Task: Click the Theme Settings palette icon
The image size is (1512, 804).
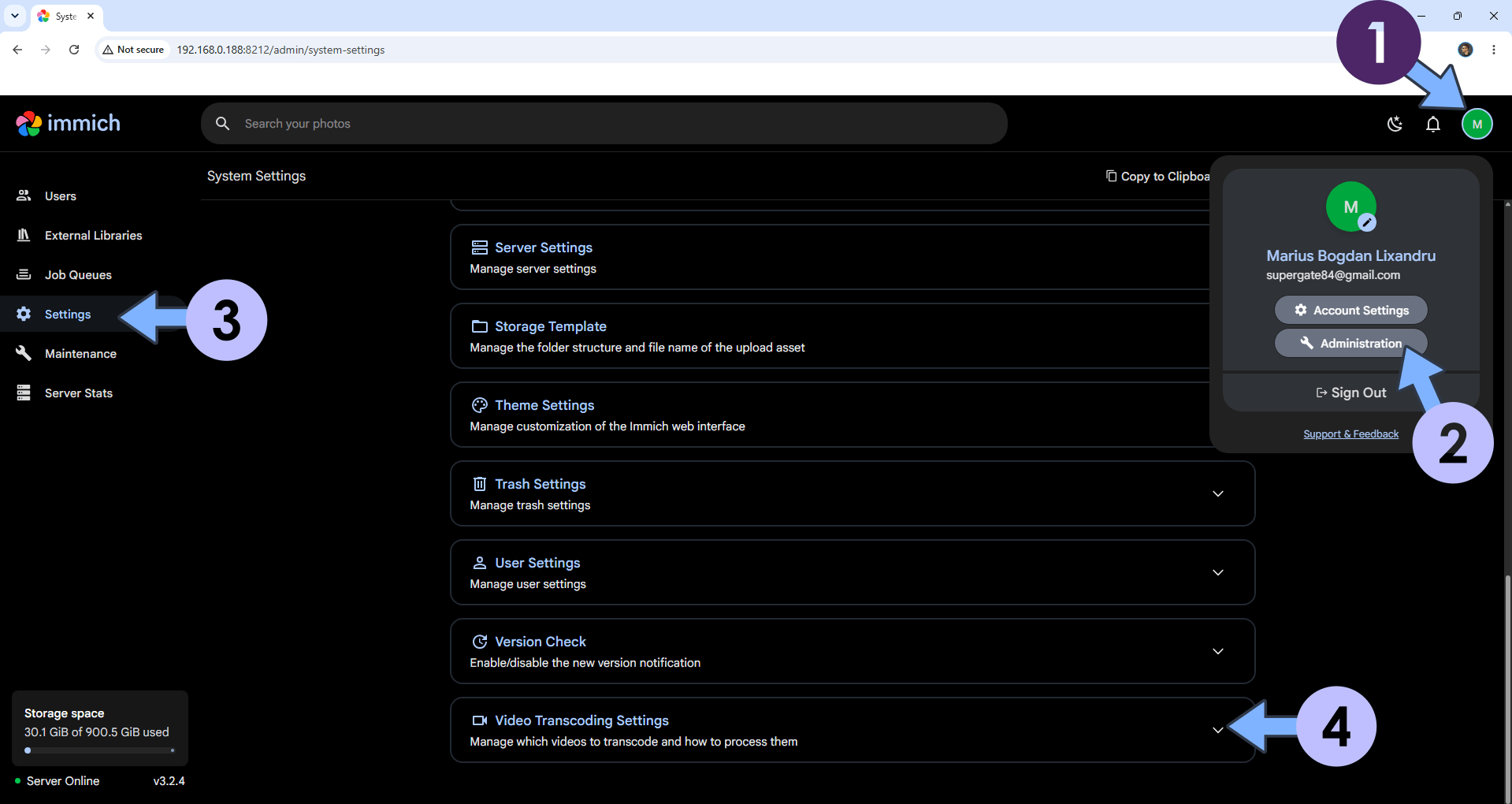Action: [479, 405]
